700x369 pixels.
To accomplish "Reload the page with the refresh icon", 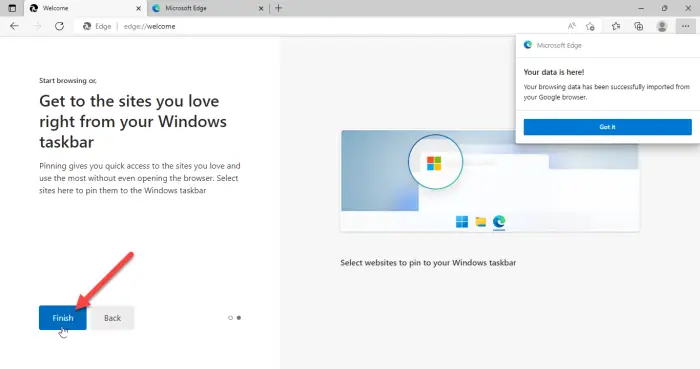I will tap(59, 26).
